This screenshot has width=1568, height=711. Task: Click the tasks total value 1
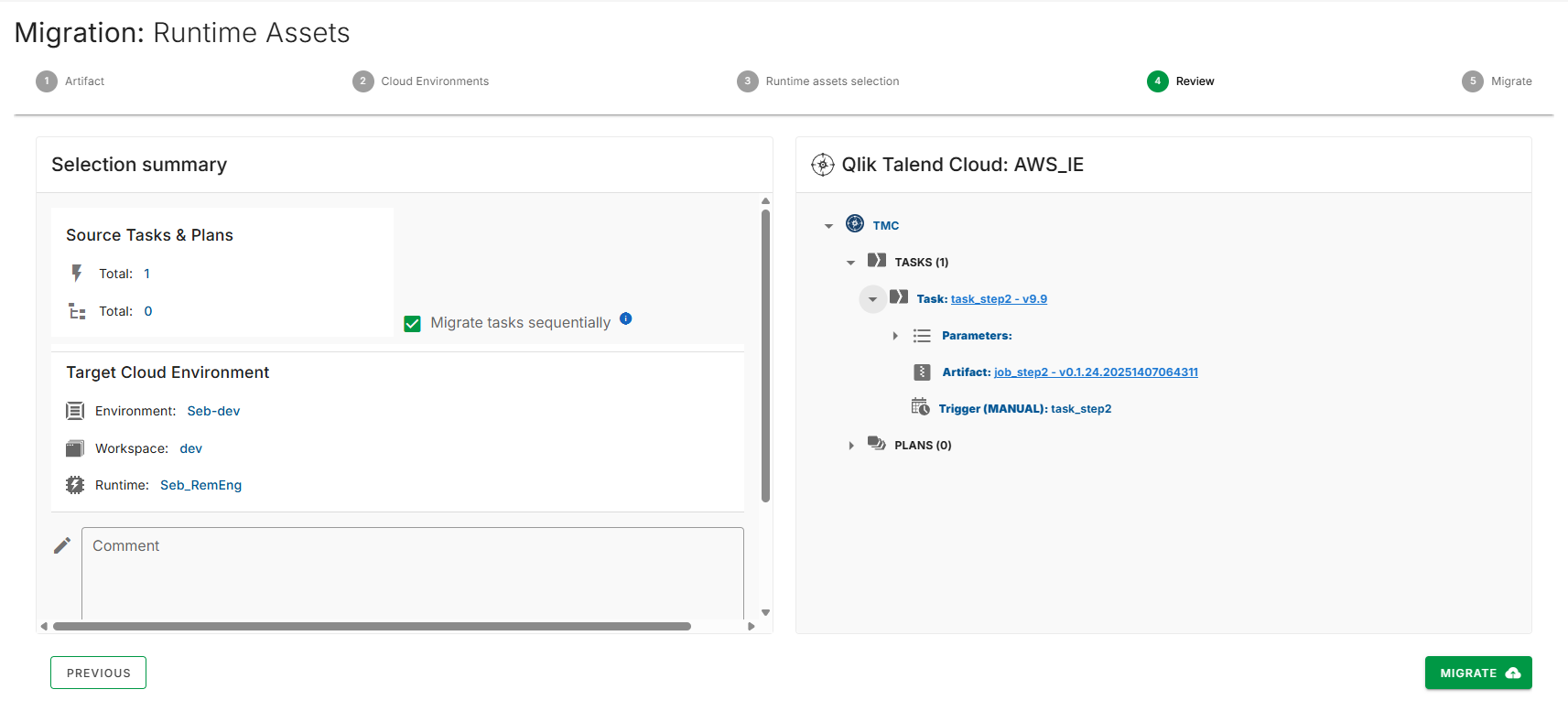[x=146, y=274]
